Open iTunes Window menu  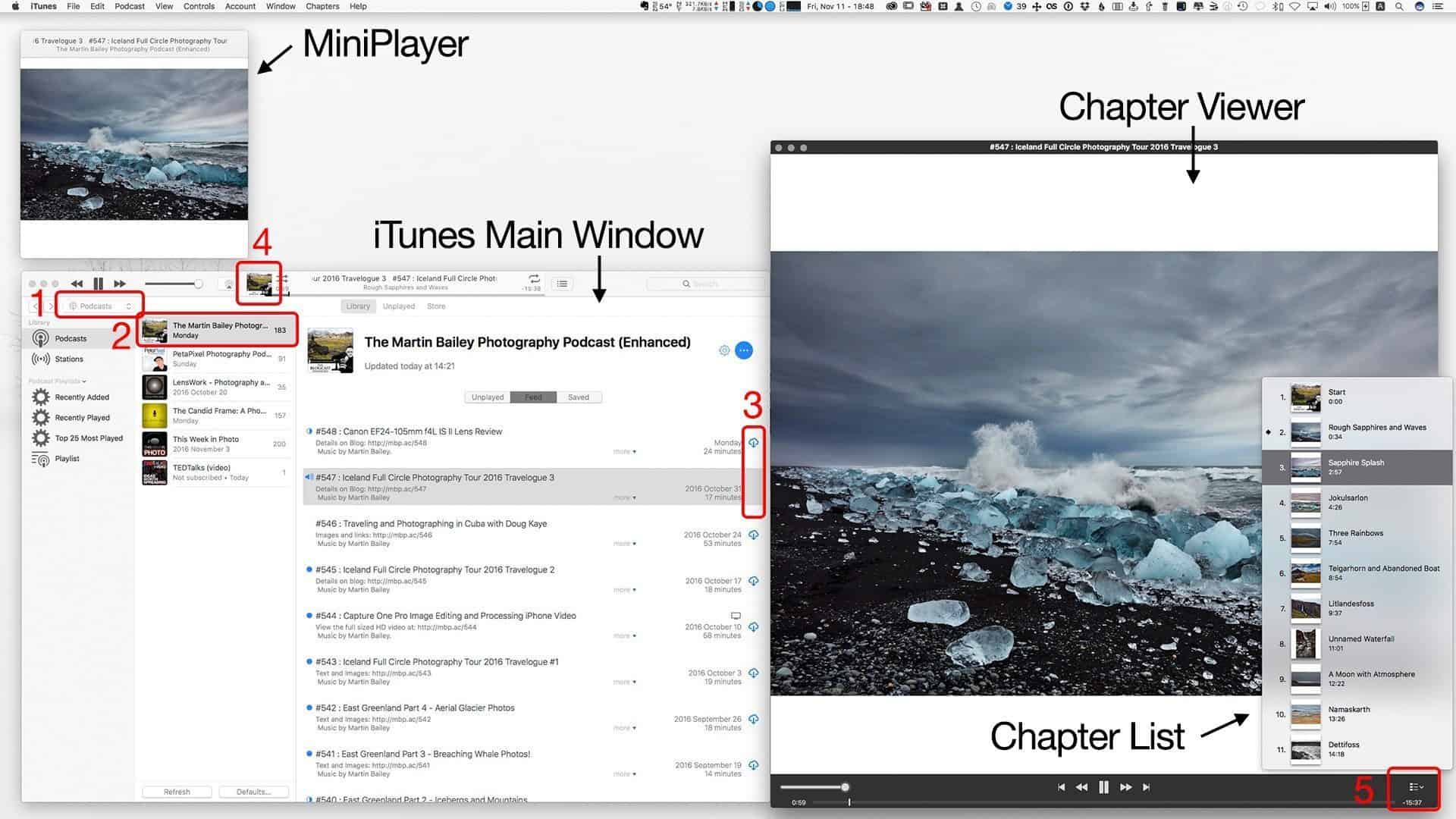(x=279, y=7)
